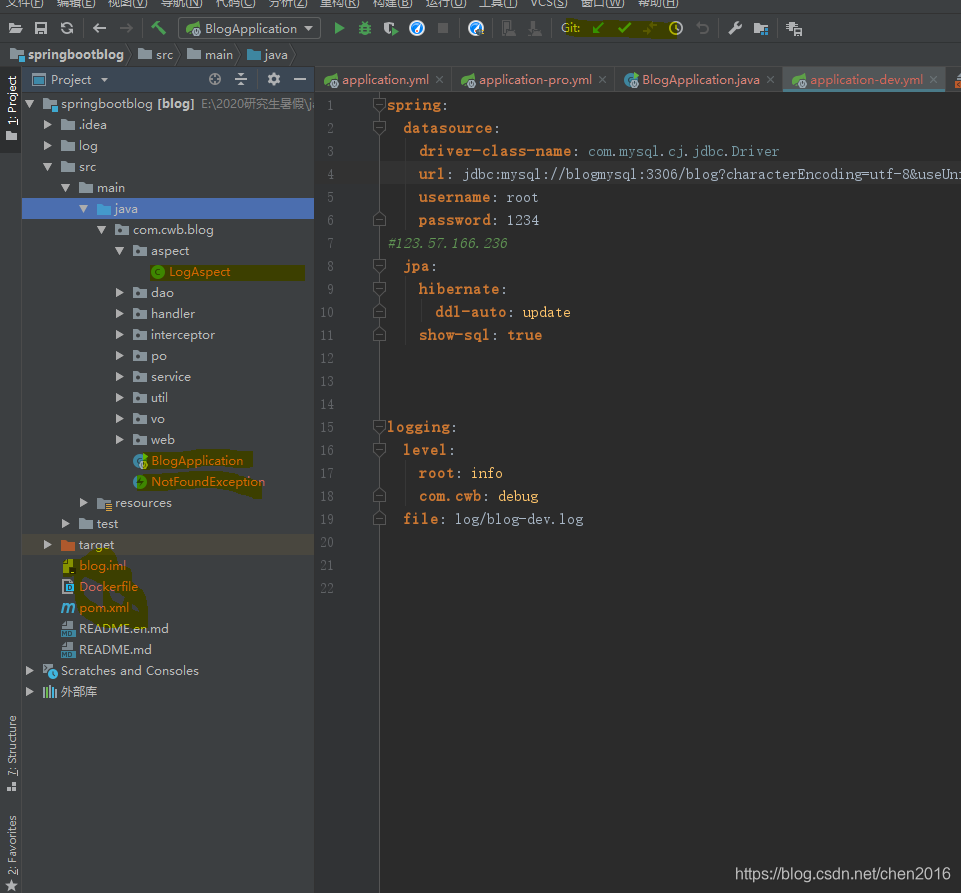Expand the 外部库 external libraries node
961x893 pixels.
click(x=29, y=691)
